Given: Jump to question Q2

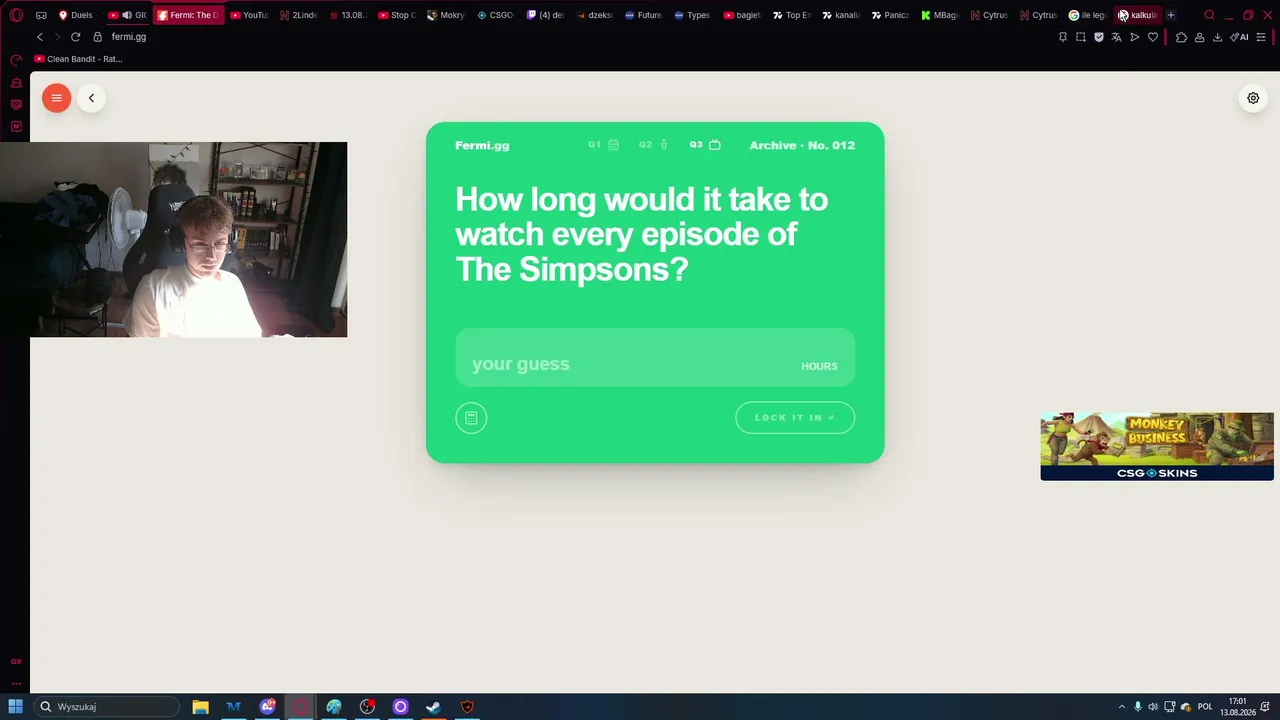Looking at the screenshot, I should (x=653, y=145).
